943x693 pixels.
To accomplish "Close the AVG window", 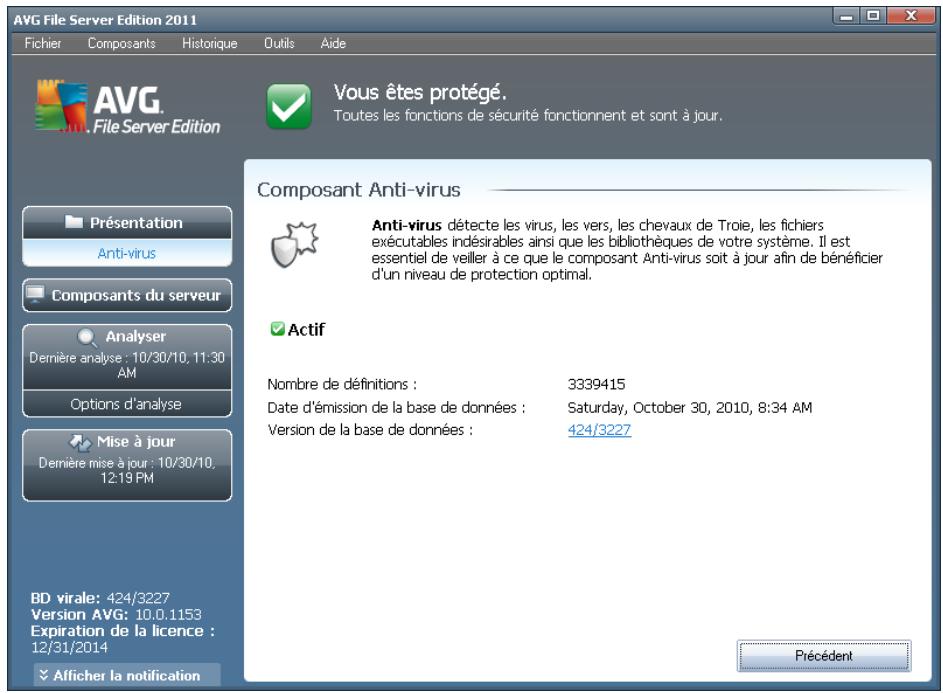I will [911, 16].
